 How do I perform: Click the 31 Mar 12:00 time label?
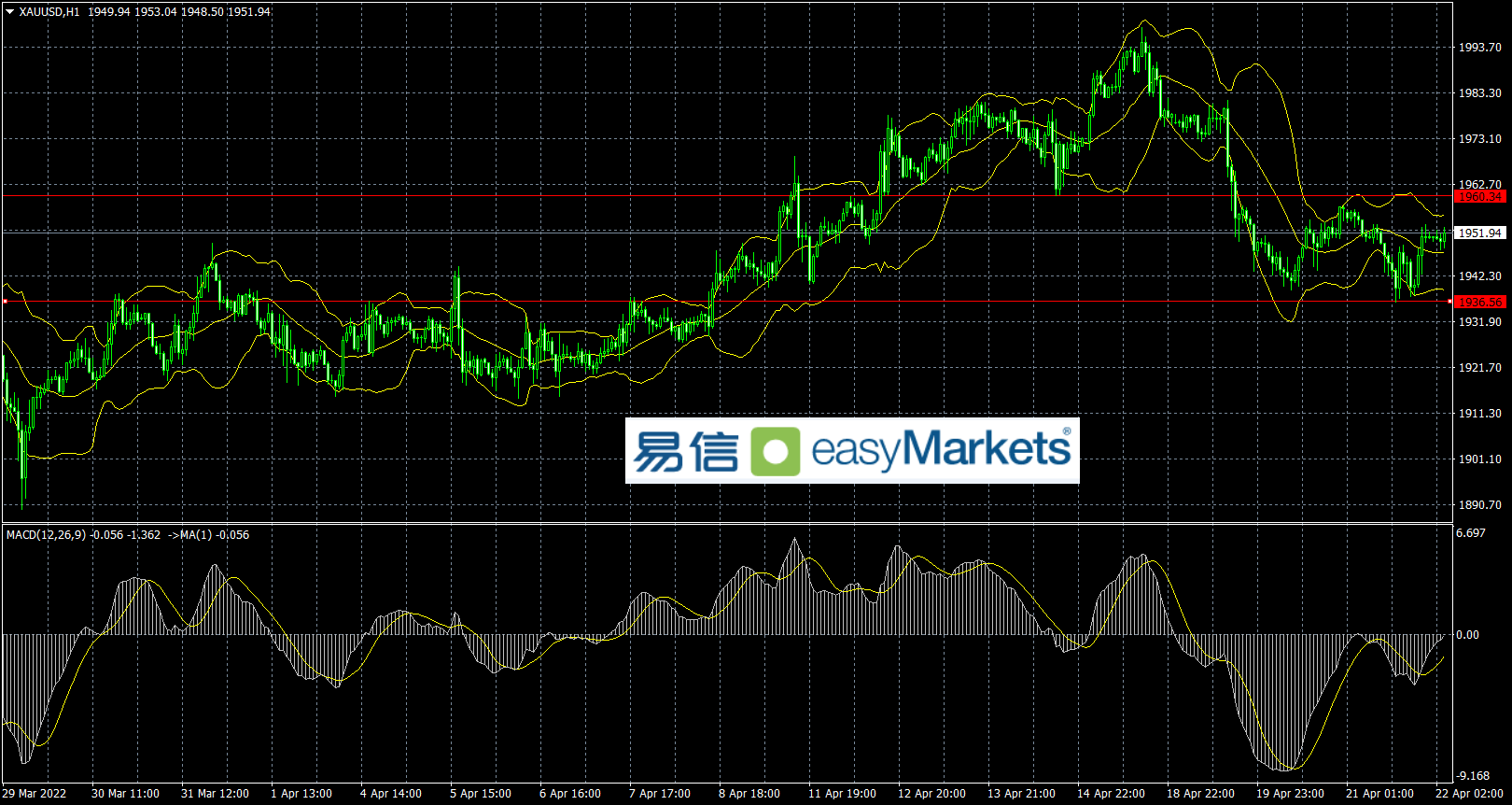(x=215, y=794)
